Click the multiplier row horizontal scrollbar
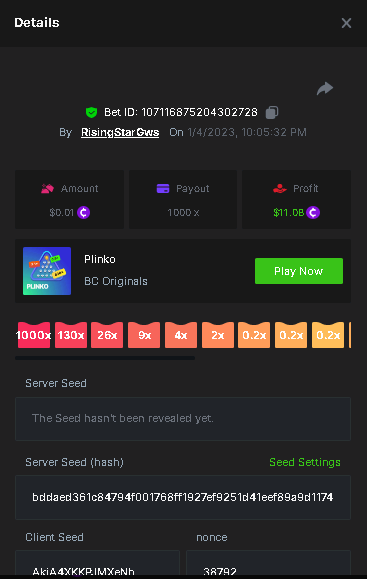This screenshot has height=579, width=367. pyautogui.click(x=105, y=358)
